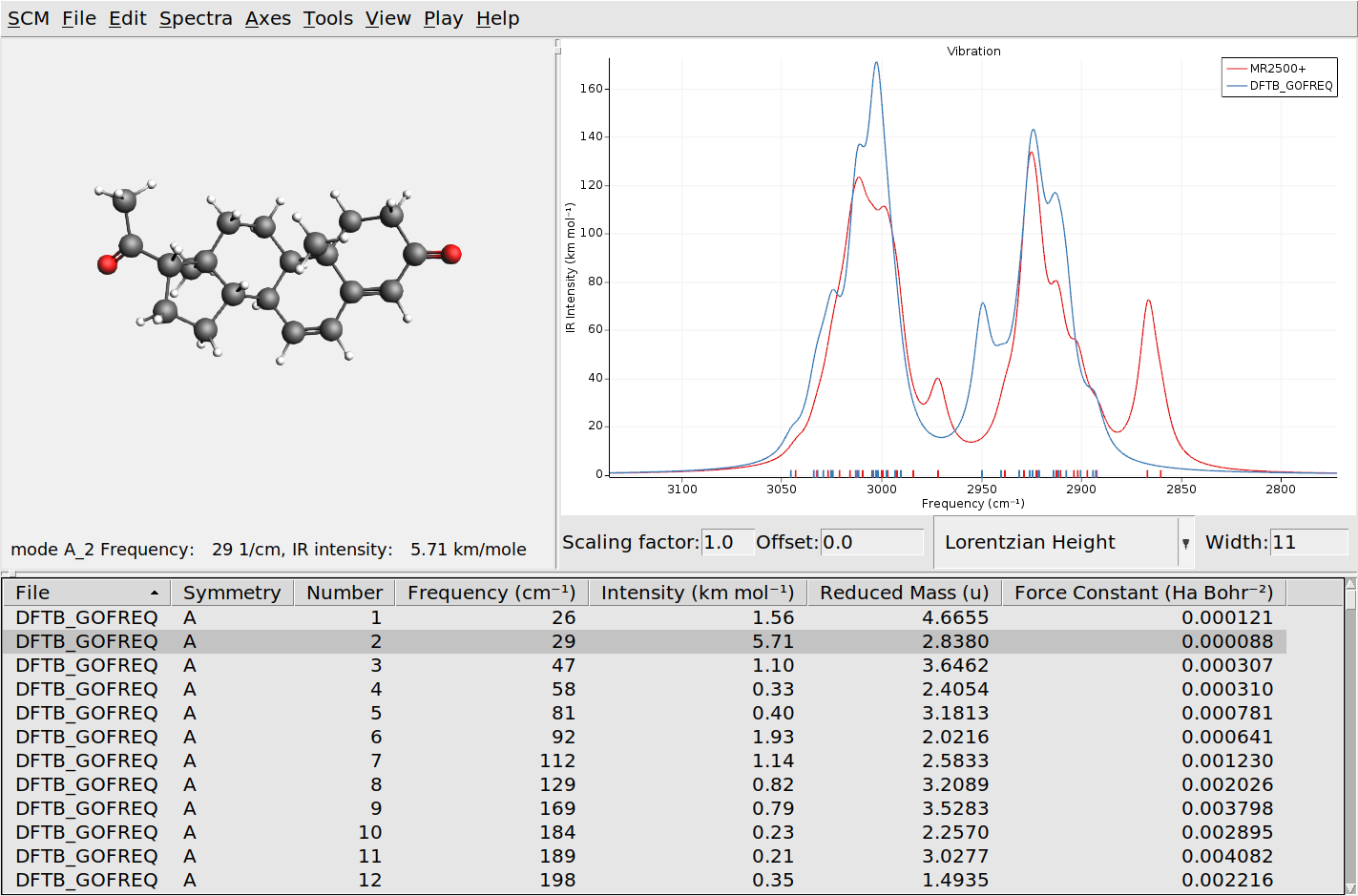Open the Axes menu

(267, 17)
